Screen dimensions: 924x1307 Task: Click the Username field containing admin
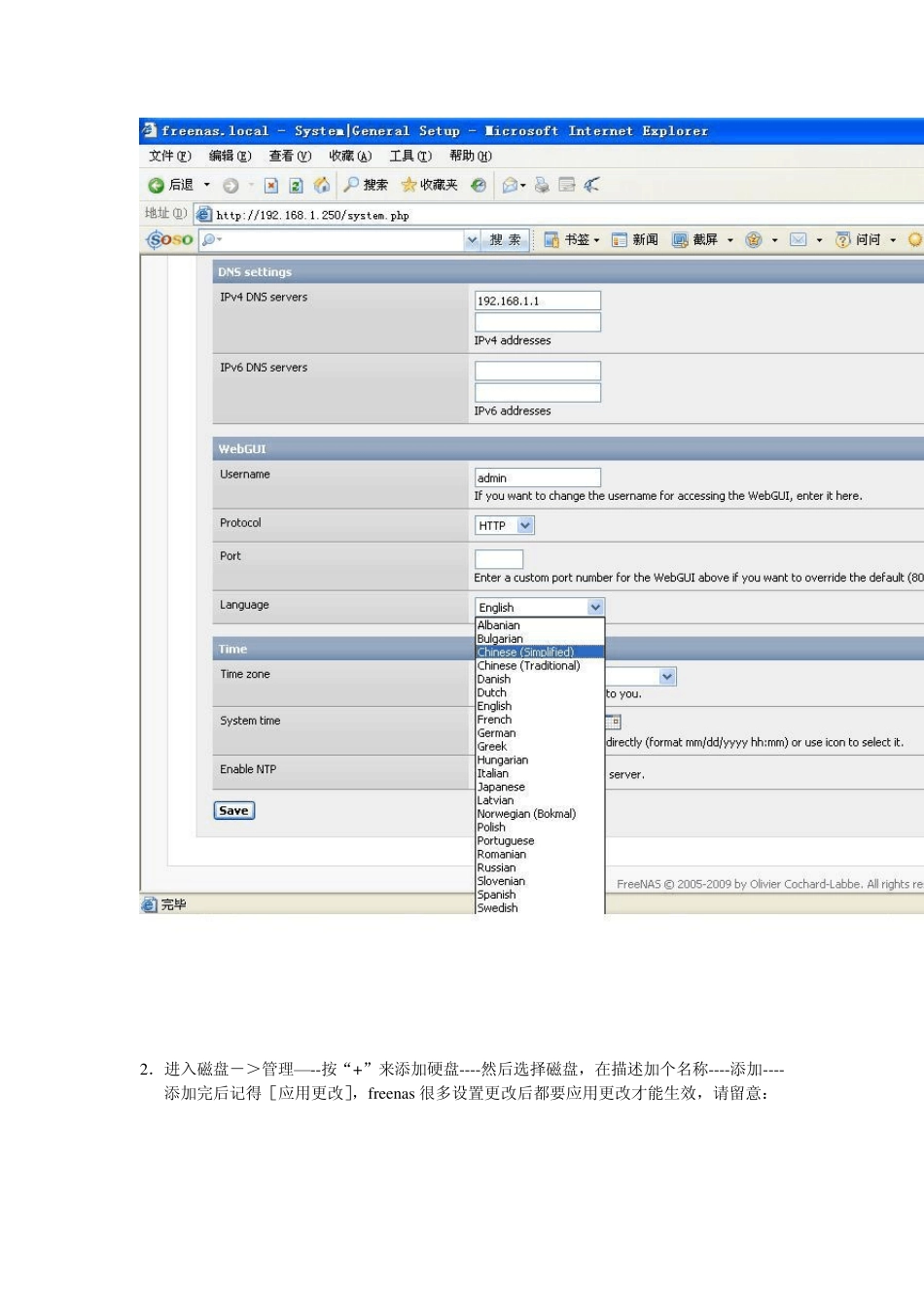538,477
